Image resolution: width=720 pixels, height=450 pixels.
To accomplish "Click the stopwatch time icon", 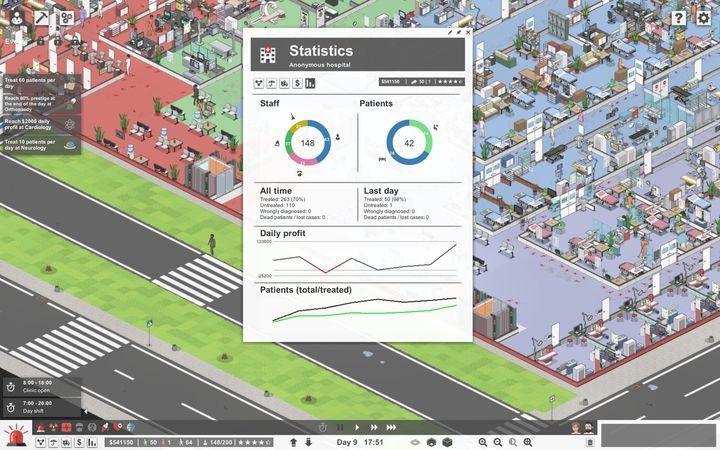I will tap(323, 428).
